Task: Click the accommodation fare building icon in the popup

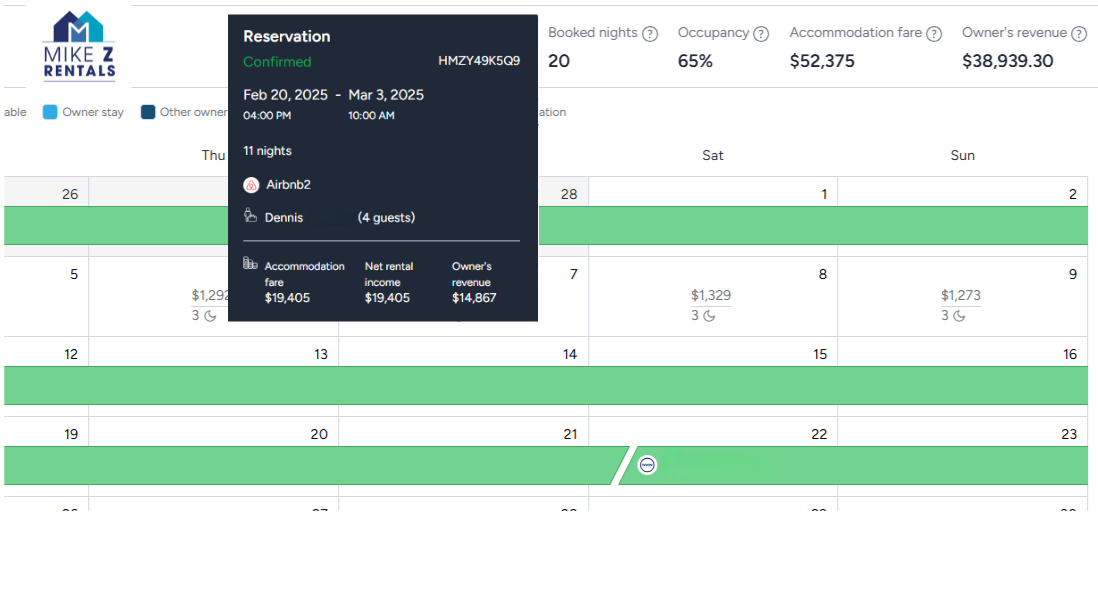Action: [x=250, y=263]
